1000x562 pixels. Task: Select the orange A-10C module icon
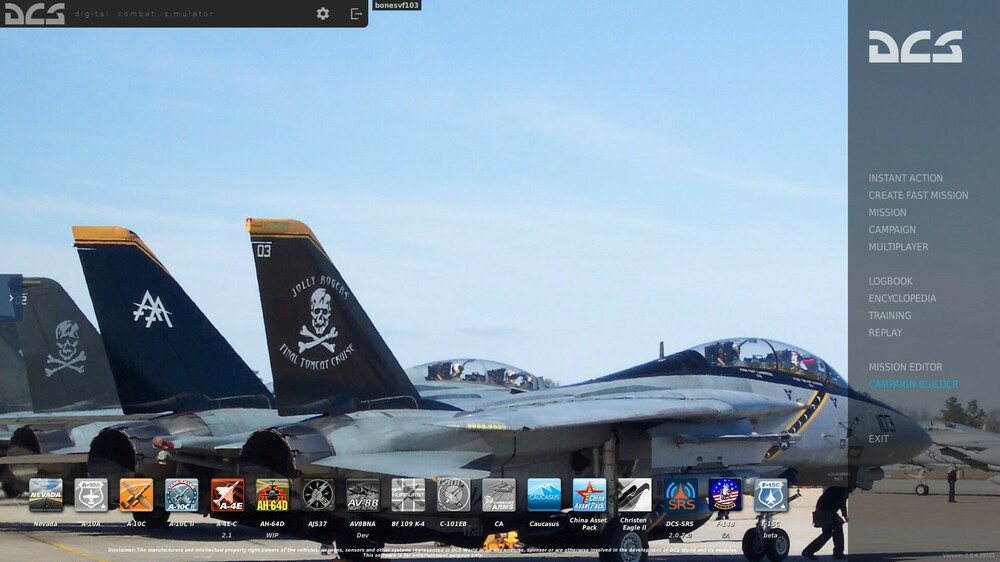[x=136, y=495]
